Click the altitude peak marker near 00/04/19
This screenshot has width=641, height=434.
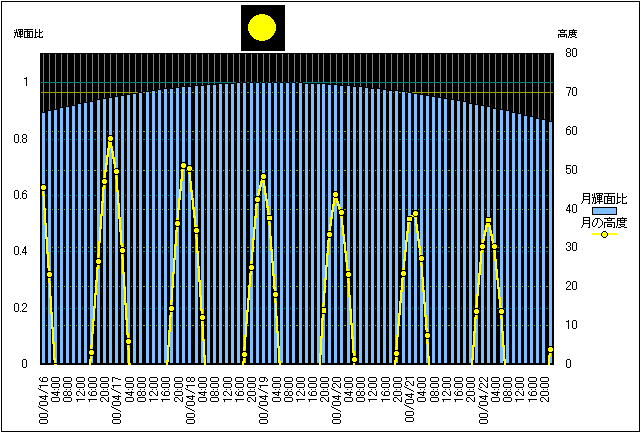tap(263, 177)
